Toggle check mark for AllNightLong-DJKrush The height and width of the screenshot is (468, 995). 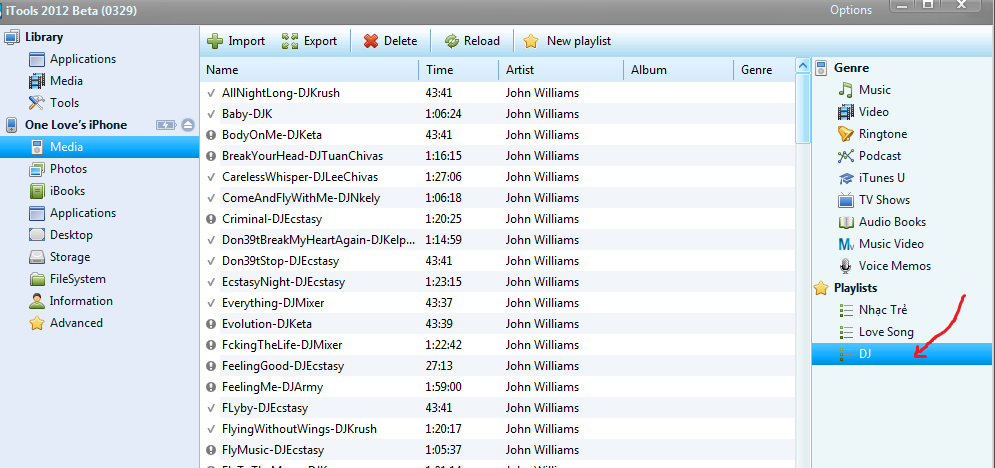pyautogui.click(x=211, y=93)
